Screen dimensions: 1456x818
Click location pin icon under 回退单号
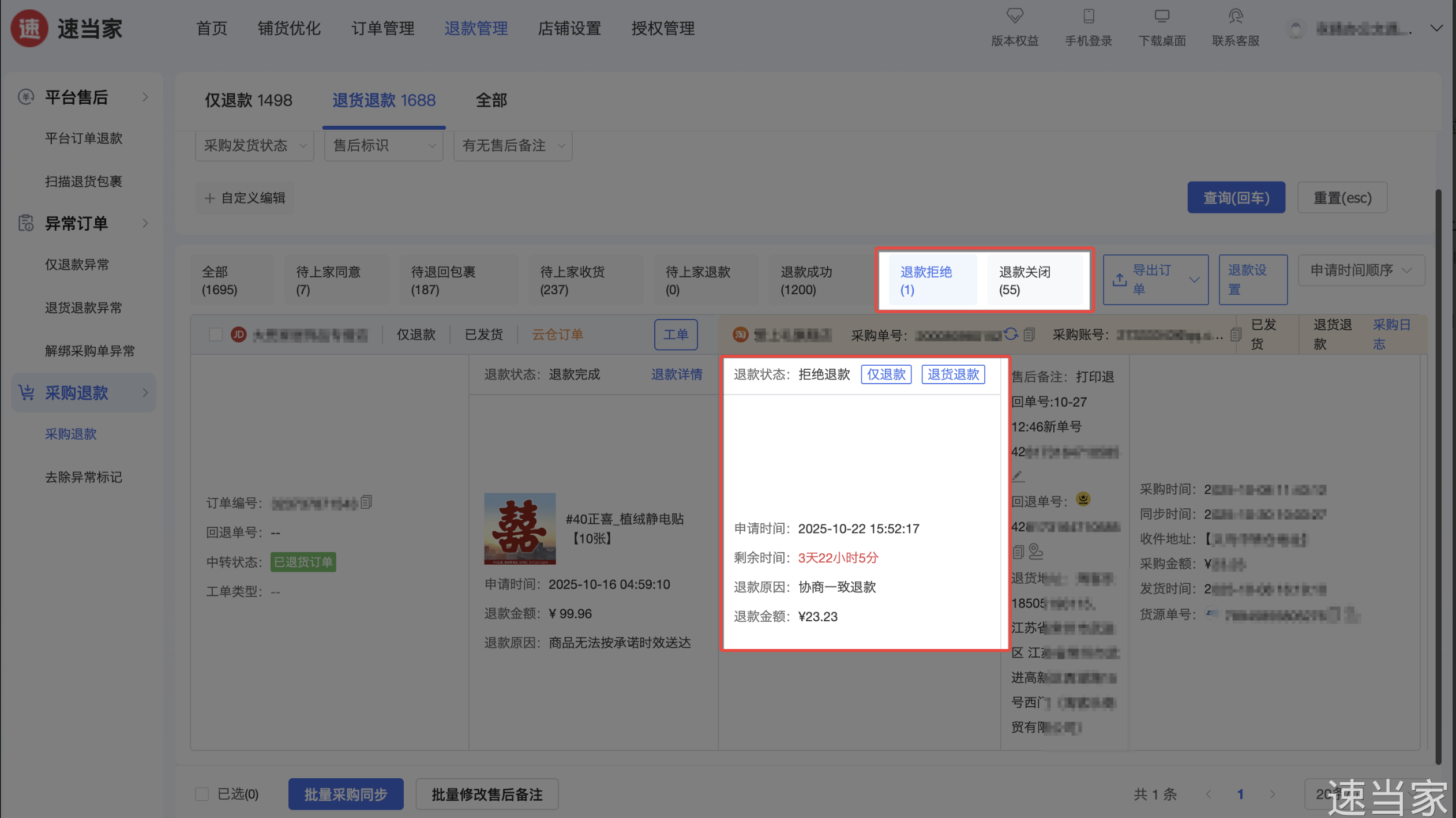1036,551
